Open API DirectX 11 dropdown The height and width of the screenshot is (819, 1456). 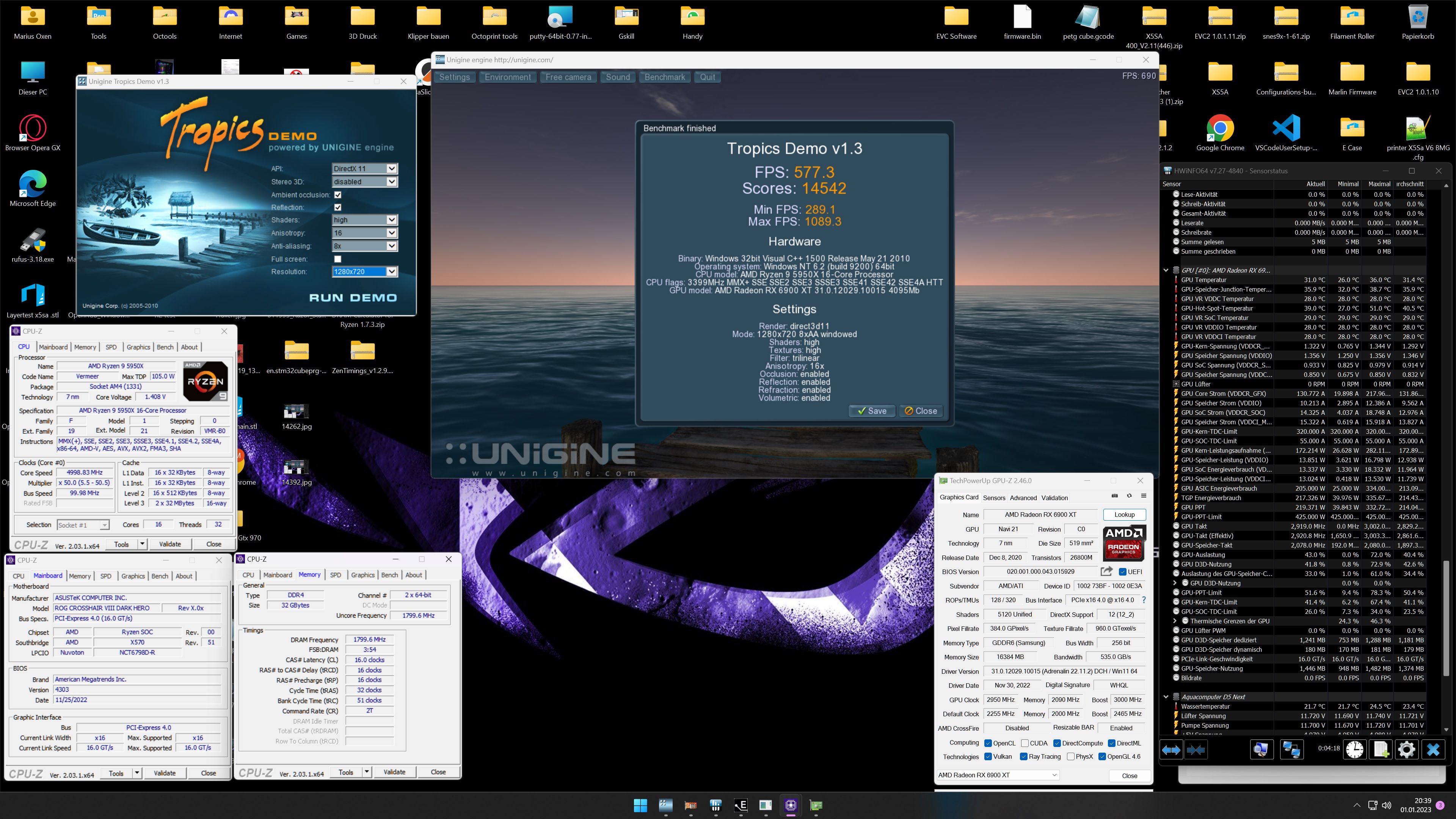coord(364,168)
